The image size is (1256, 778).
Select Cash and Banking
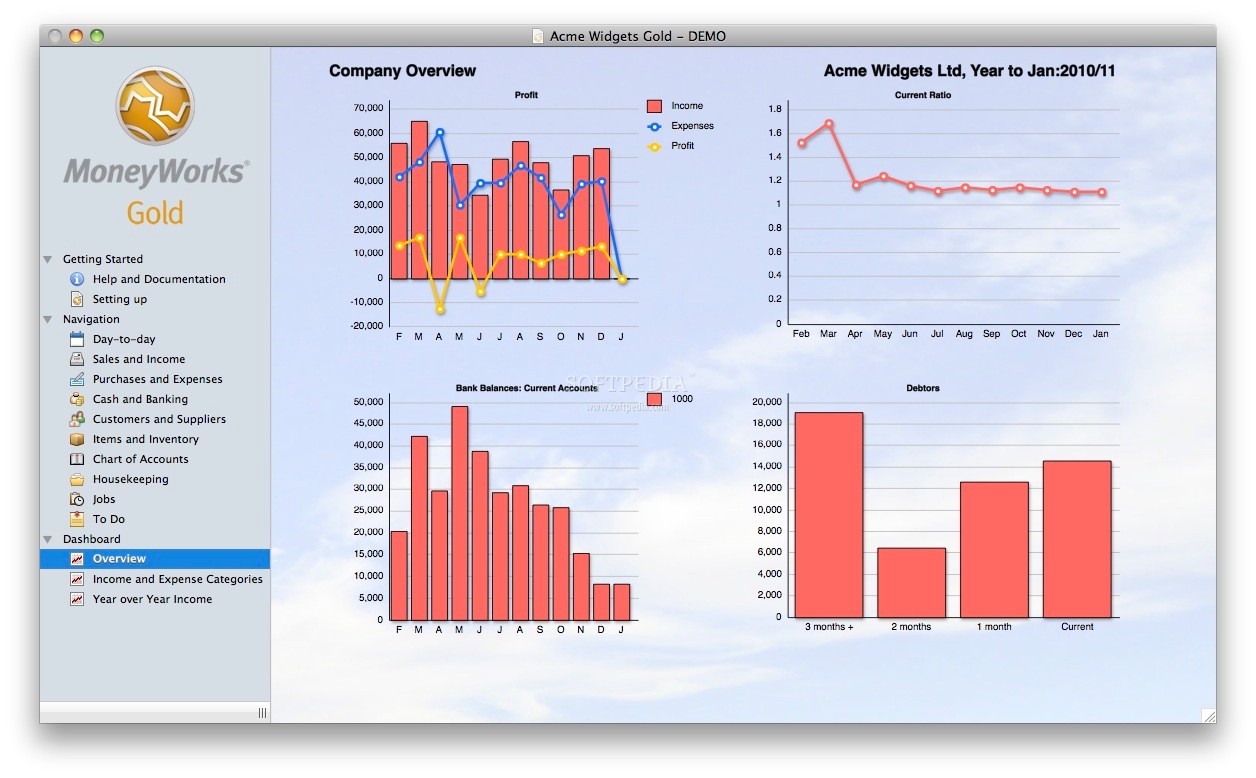point(140,399)
